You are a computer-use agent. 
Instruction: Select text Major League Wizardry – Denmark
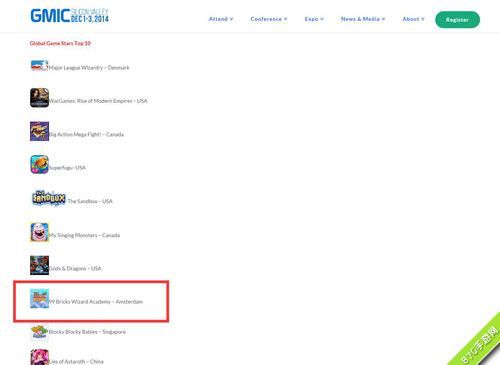tap(89, 68)
